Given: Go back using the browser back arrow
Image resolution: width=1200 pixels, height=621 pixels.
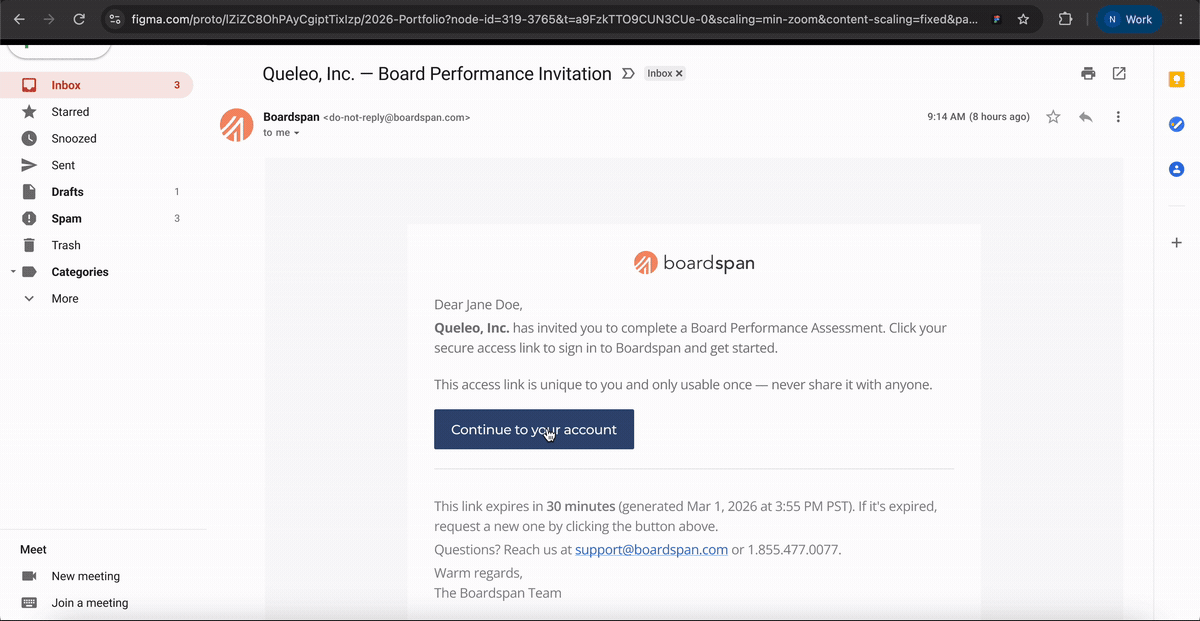Looking at the screenshot, I should click(x=19, y=19).
